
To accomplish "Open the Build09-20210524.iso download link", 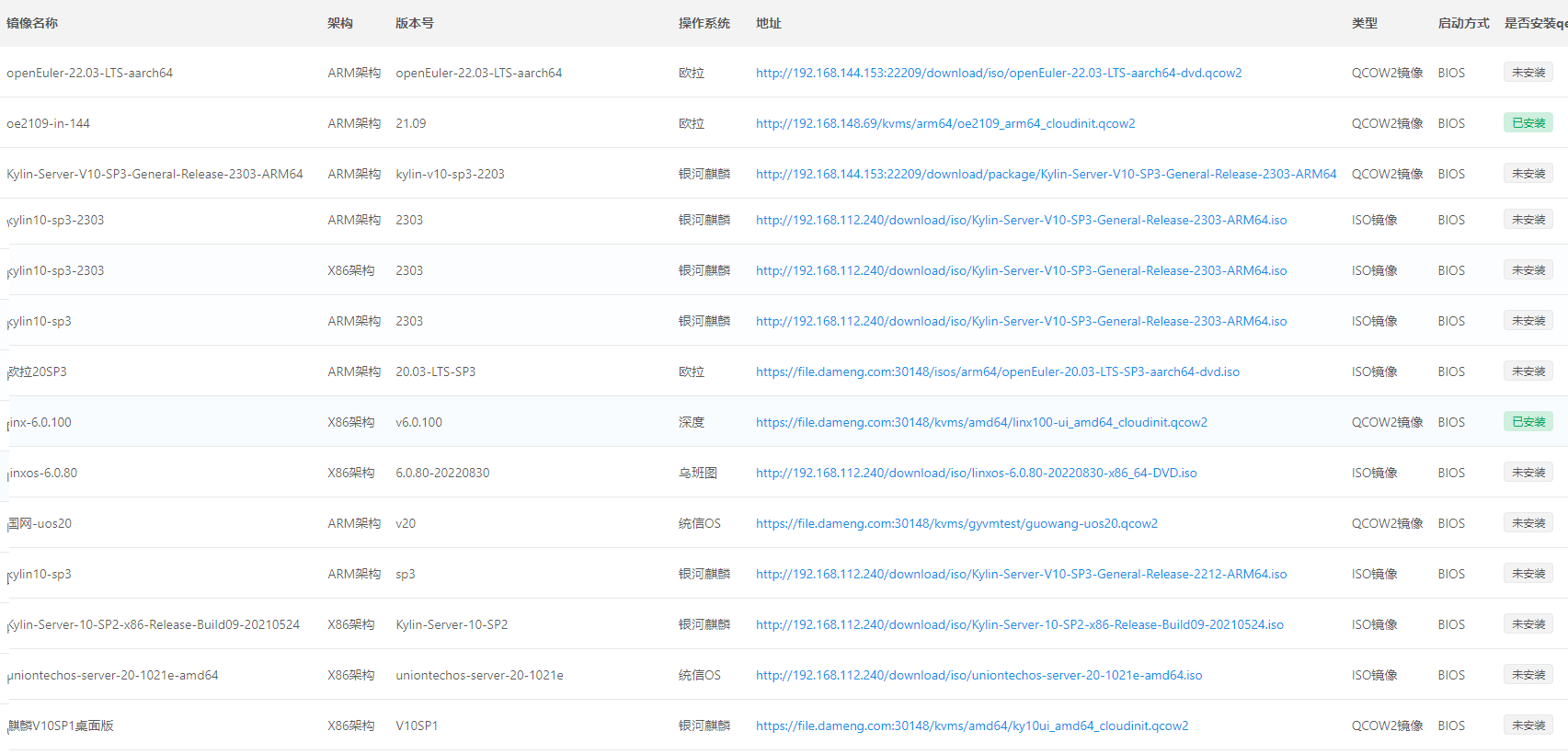I will [x=1020, y=624].
